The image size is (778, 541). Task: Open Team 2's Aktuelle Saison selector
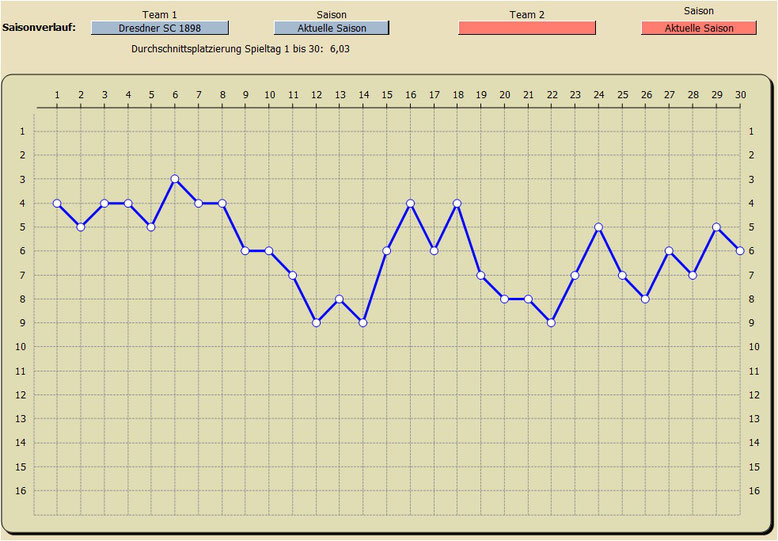click(699, 28)
